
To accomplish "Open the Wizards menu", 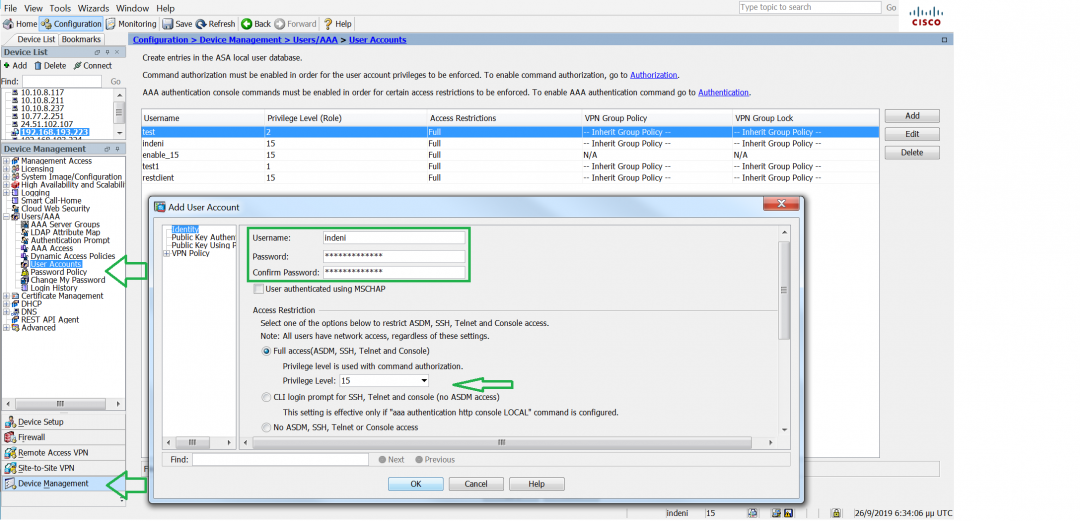I will click(93, 8).
